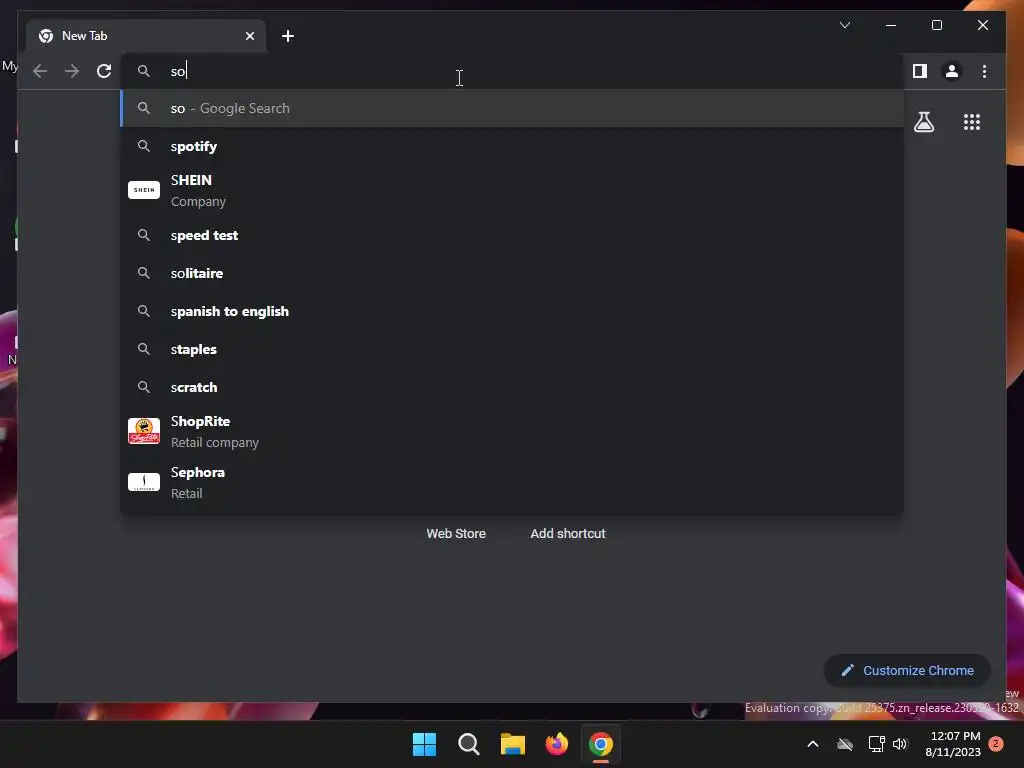Select the 'solitaire' suggestion

click(x=513, y=273)
